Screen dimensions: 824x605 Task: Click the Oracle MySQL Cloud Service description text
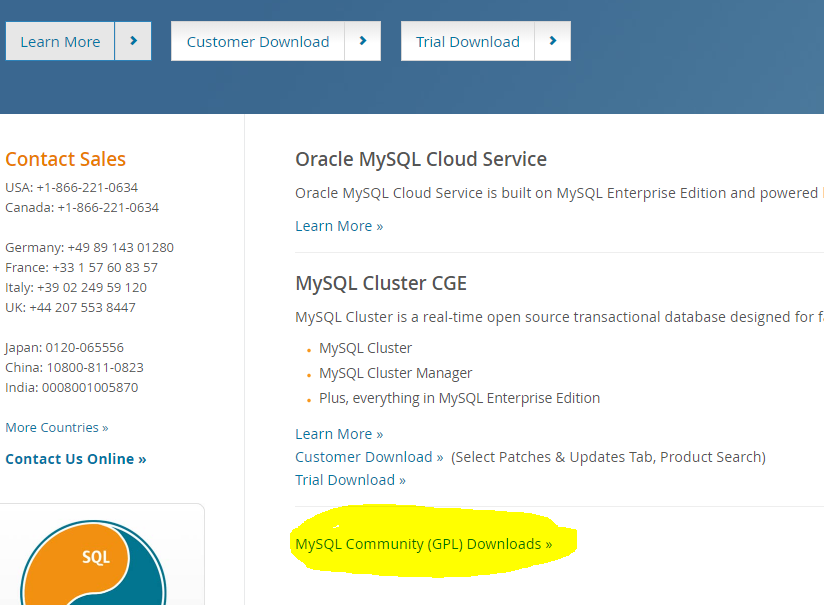559,193
